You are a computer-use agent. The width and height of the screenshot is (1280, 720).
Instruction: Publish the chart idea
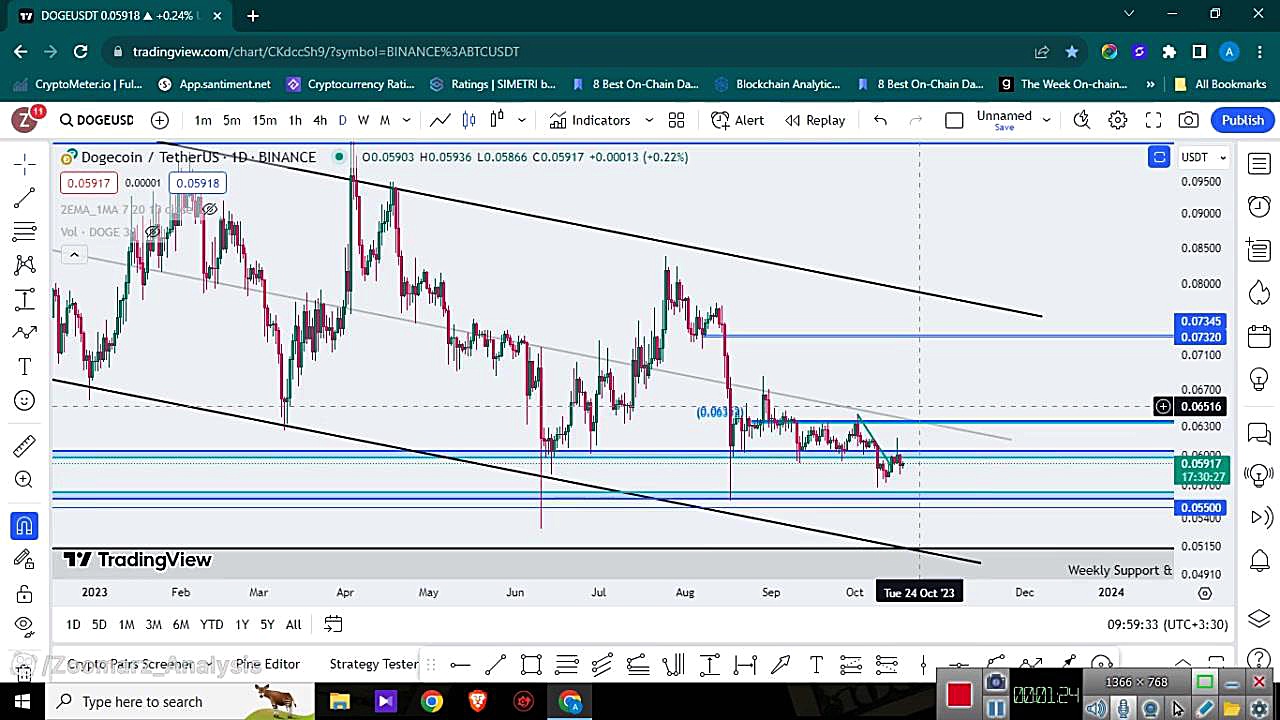(x=1243, y=120)
